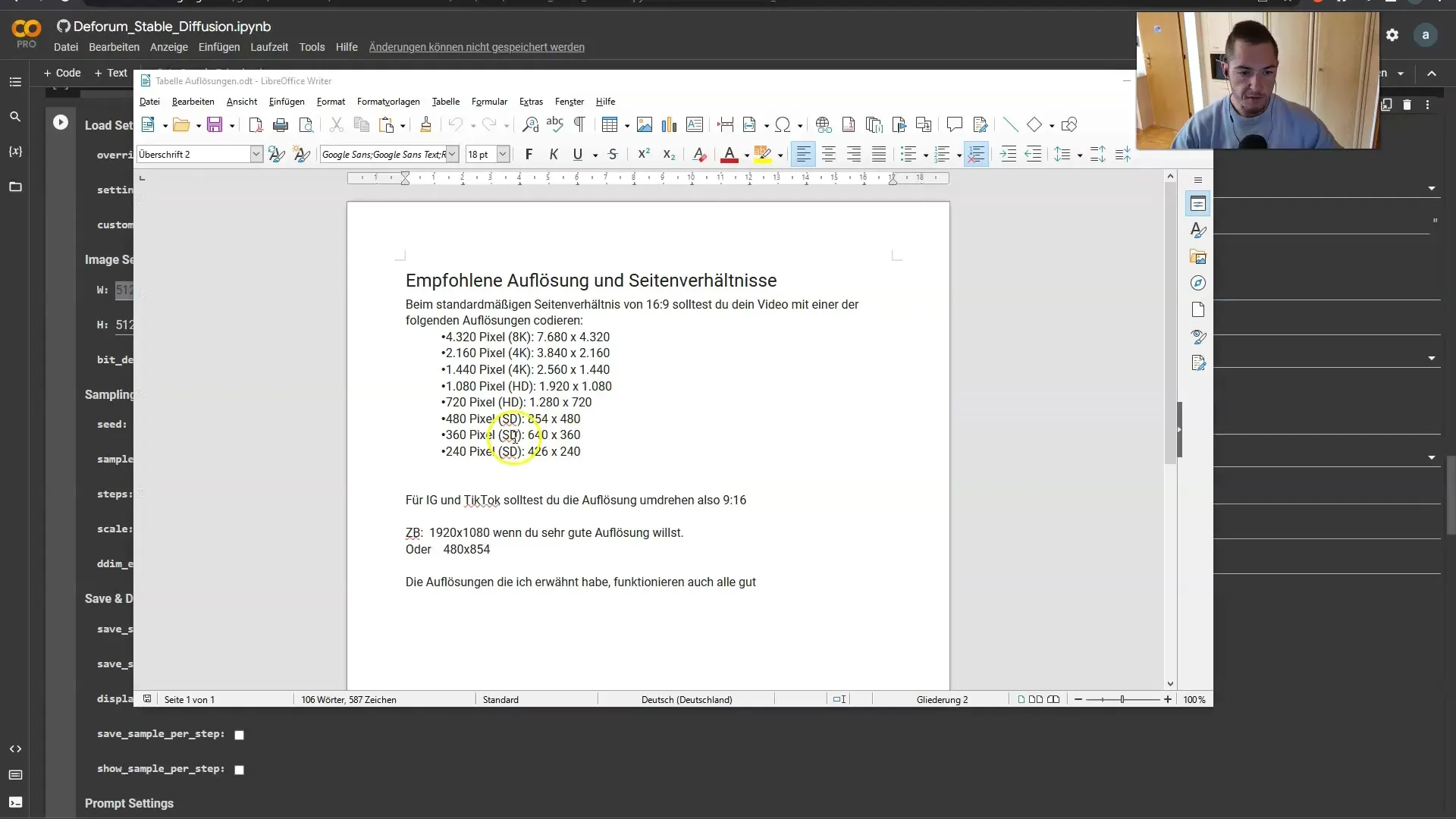Screen dimensions: 1456x819
Task: Click the Save document icon in Writer
Action: click(215, 125)
